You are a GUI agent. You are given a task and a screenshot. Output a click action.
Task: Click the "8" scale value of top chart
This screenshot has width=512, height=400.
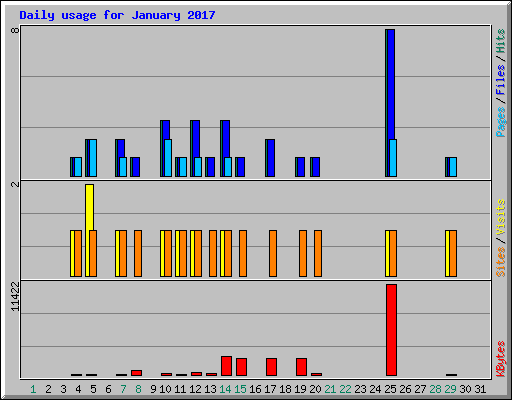pyautogui.click(x=15, y=30)
